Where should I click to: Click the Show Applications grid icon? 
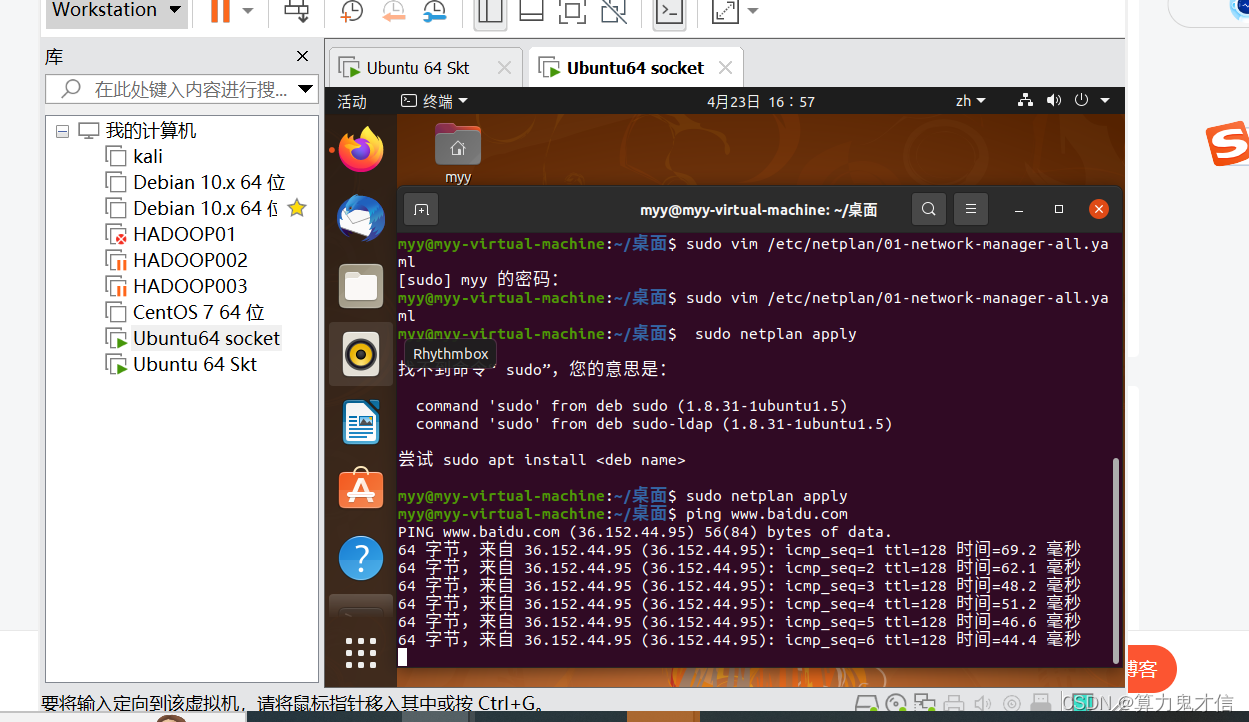pos(360,652)
